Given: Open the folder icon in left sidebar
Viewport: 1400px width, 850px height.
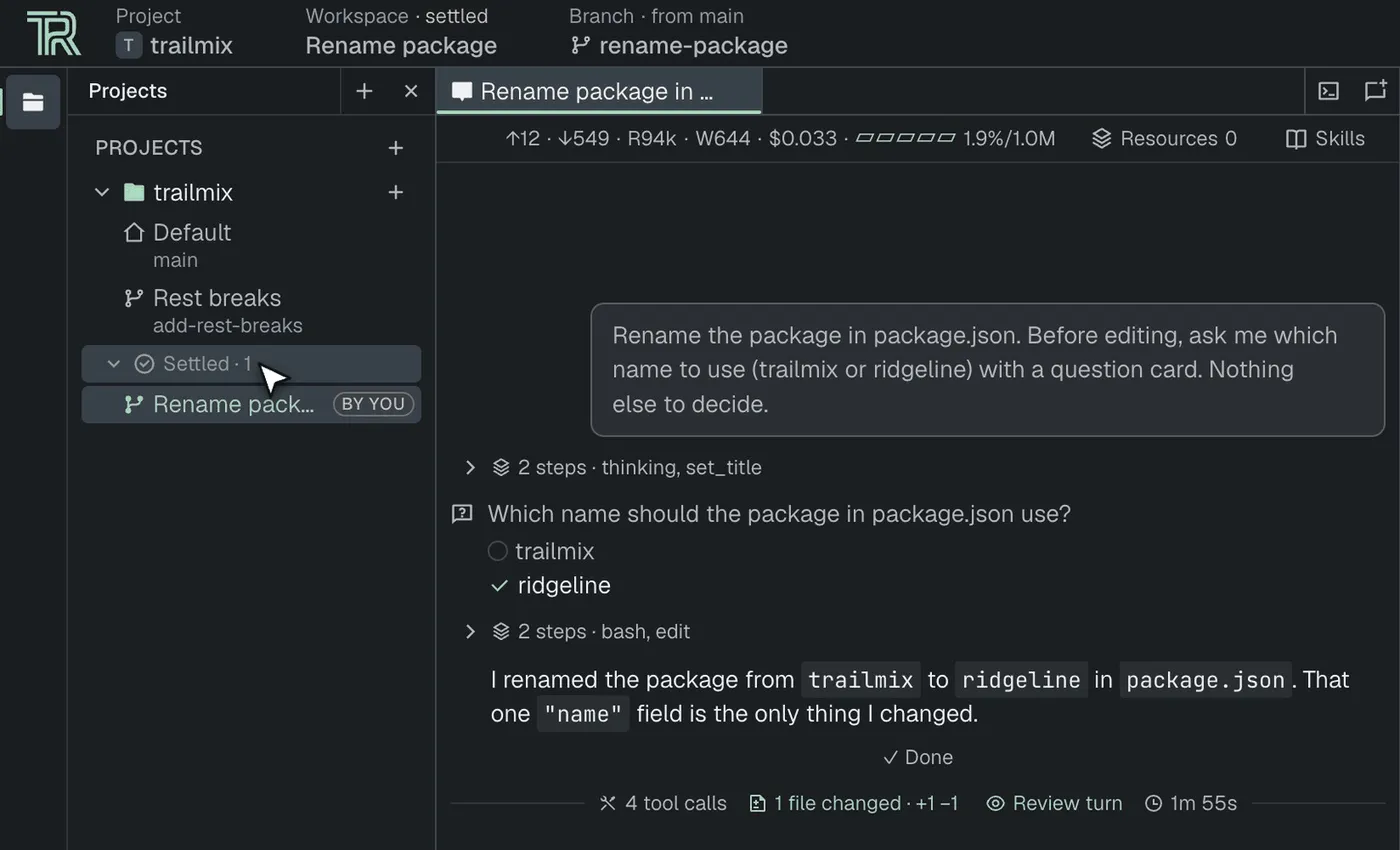Looking at the screenshot, I should 33,102.
